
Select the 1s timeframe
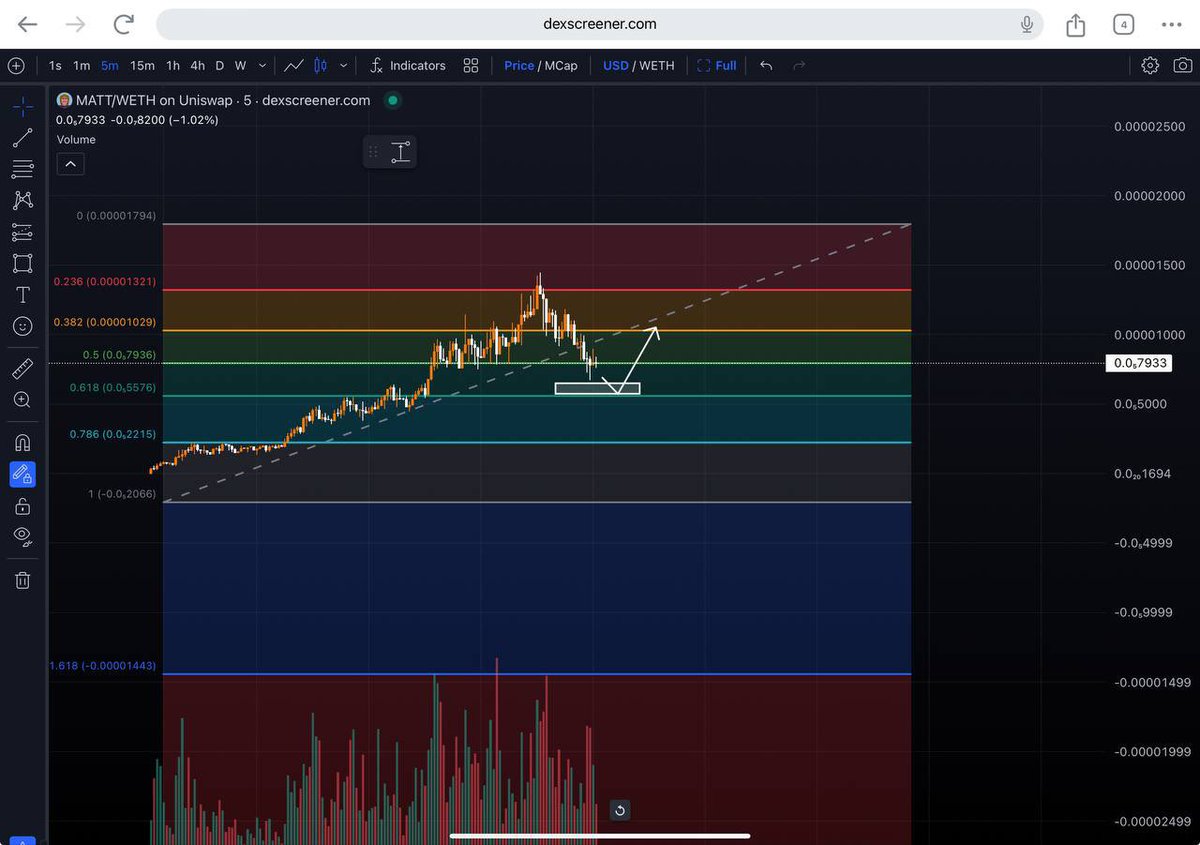pyautogui.click(x=55, y=66)
